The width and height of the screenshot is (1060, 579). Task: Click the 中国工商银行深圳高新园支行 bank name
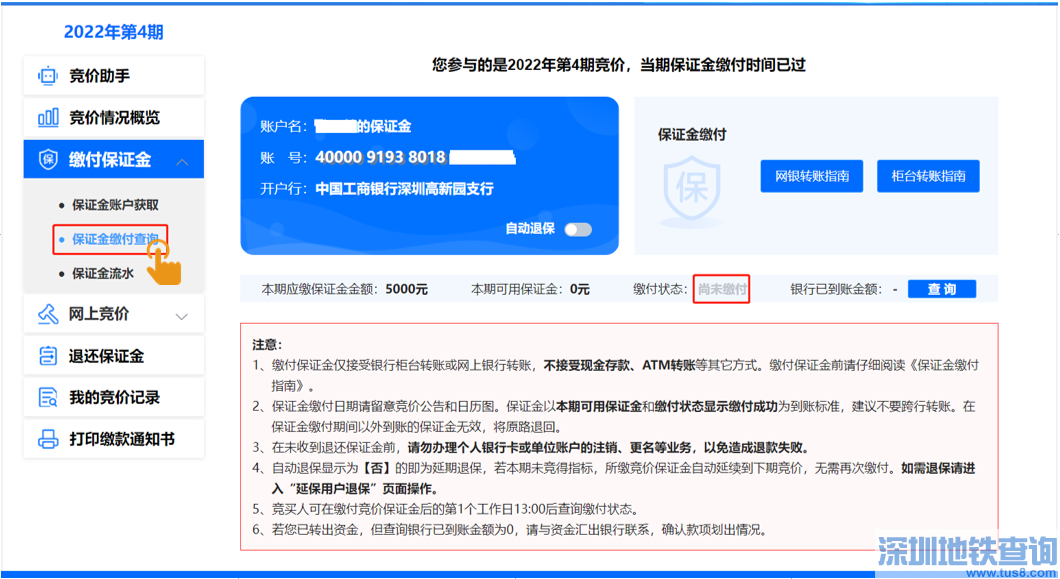[x=404, y=189]
